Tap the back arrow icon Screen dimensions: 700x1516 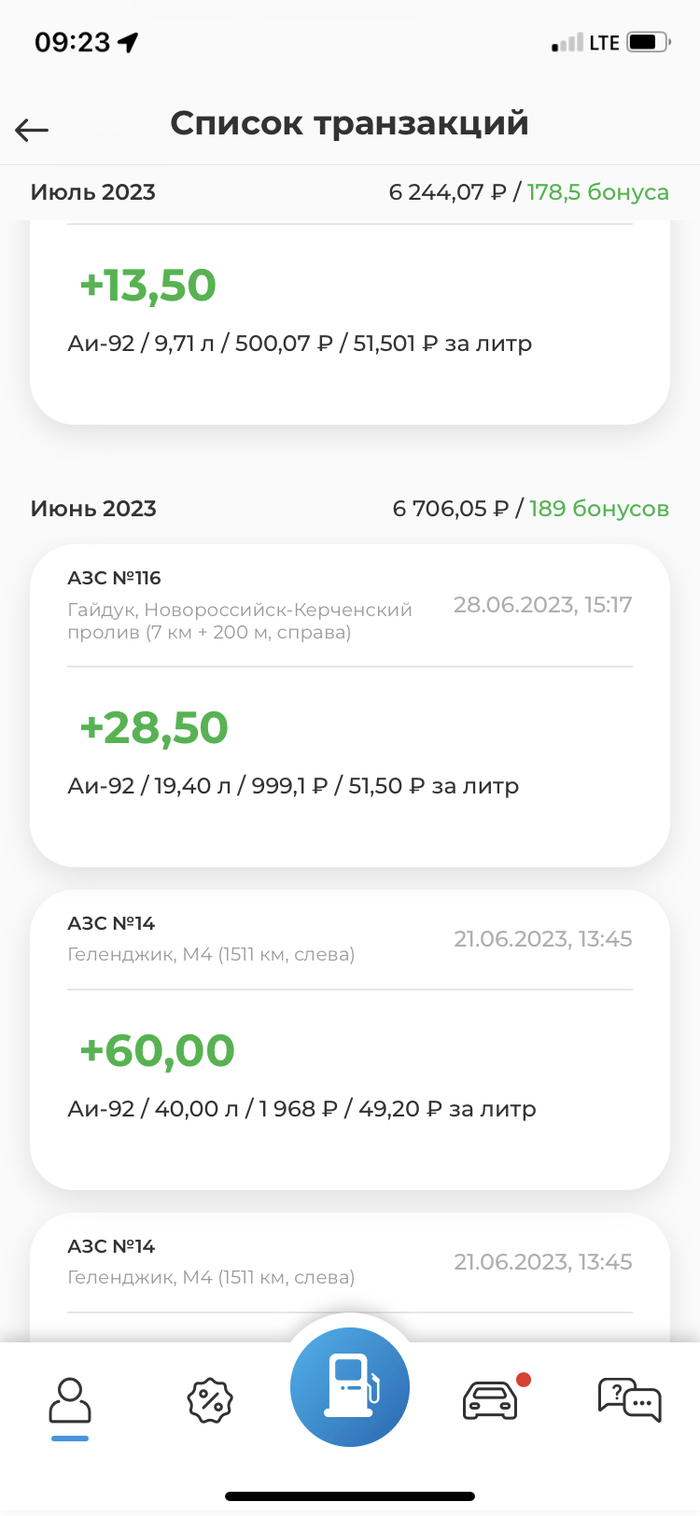click(32, 129)
